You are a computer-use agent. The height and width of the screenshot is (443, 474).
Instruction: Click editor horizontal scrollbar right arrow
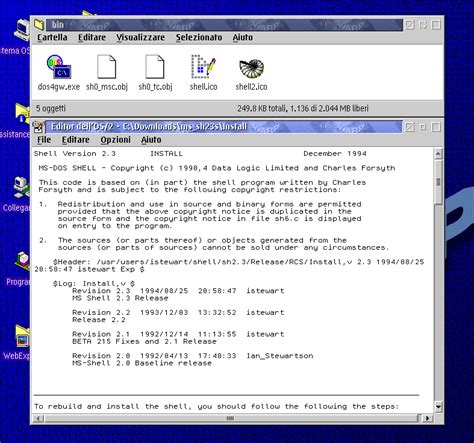click(x=428, y=418)
